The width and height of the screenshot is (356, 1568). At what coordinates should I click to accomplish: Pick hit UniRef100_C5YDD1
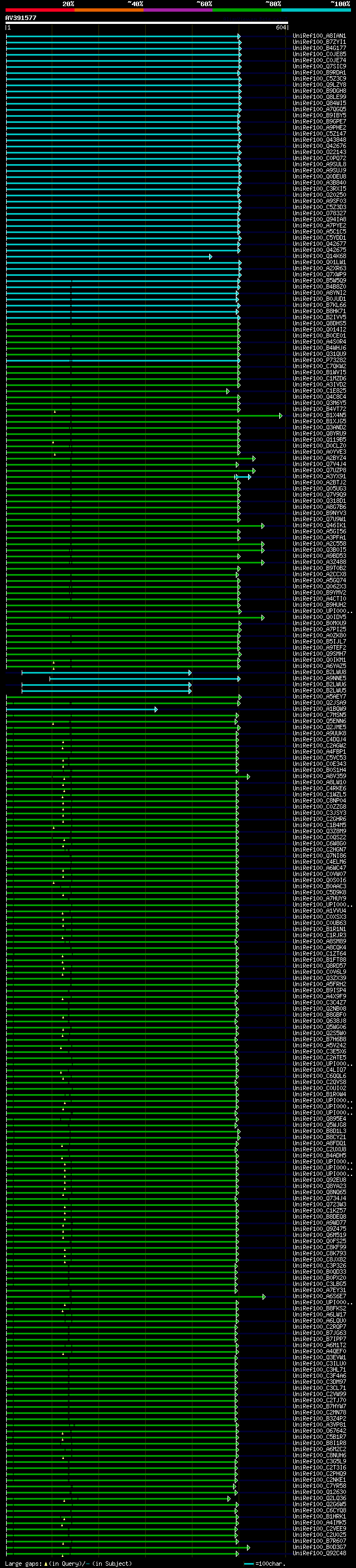click(x=319, y=238)
